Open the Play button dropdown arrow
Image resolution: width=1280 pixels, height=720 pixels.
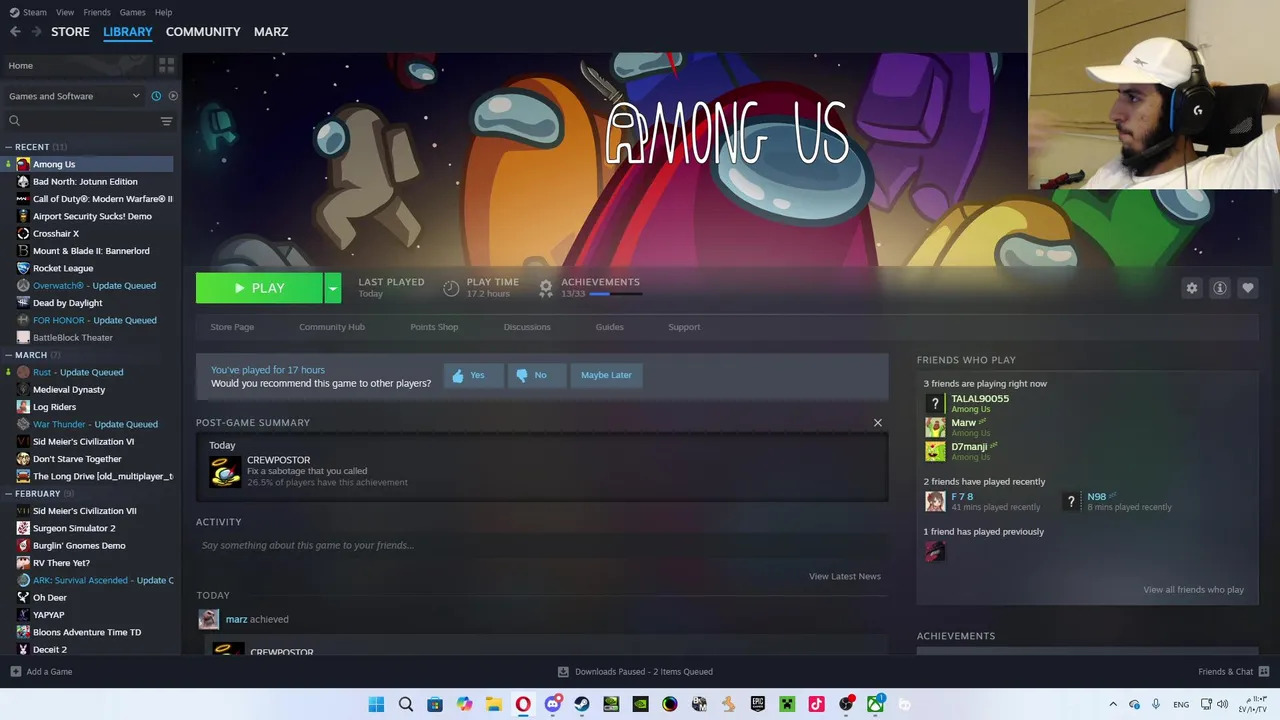333,288
